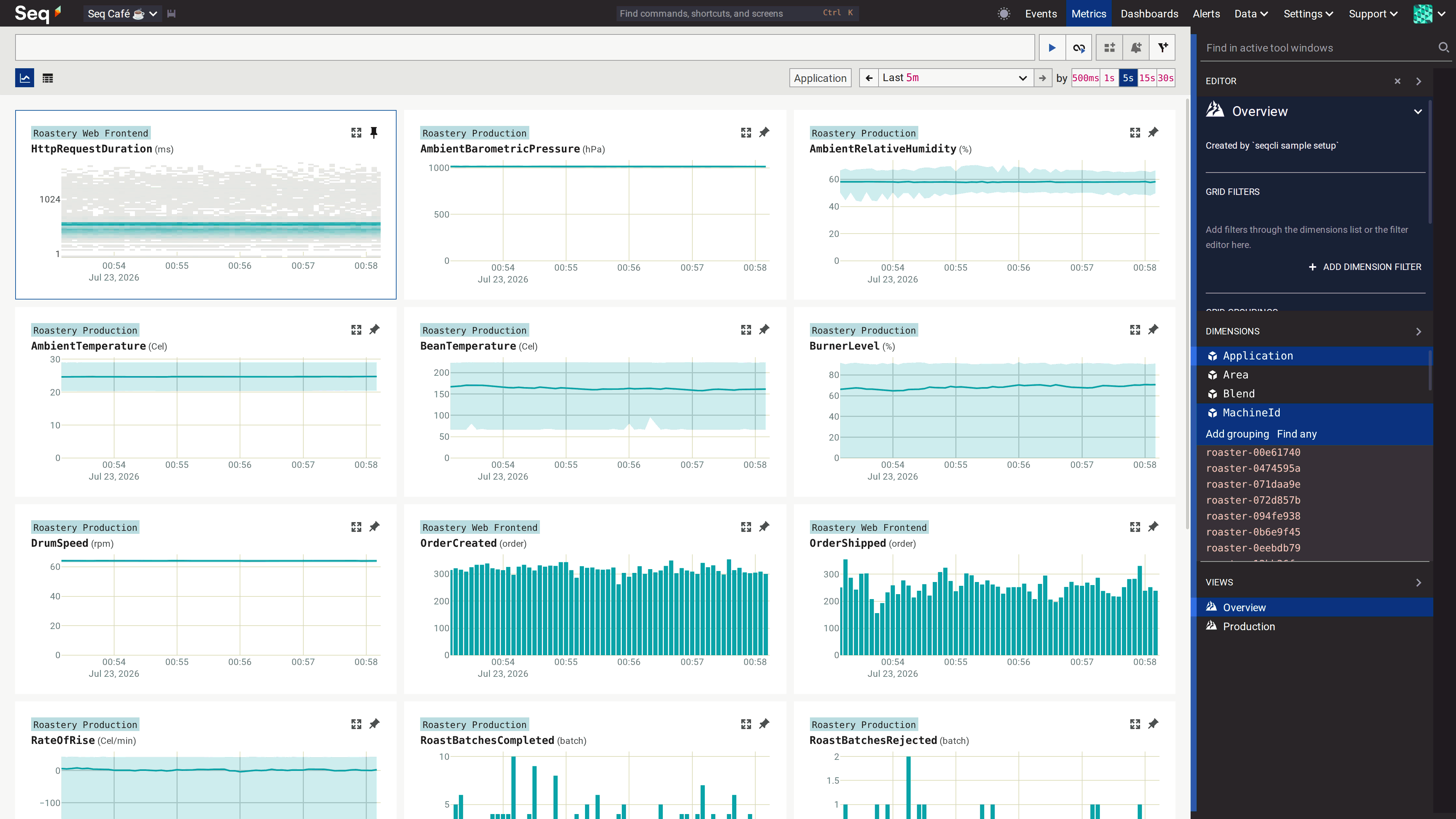Click the save workspace floppy icon
The image size is (1456, 819).
pyautogui.click(x=172, y=14)
